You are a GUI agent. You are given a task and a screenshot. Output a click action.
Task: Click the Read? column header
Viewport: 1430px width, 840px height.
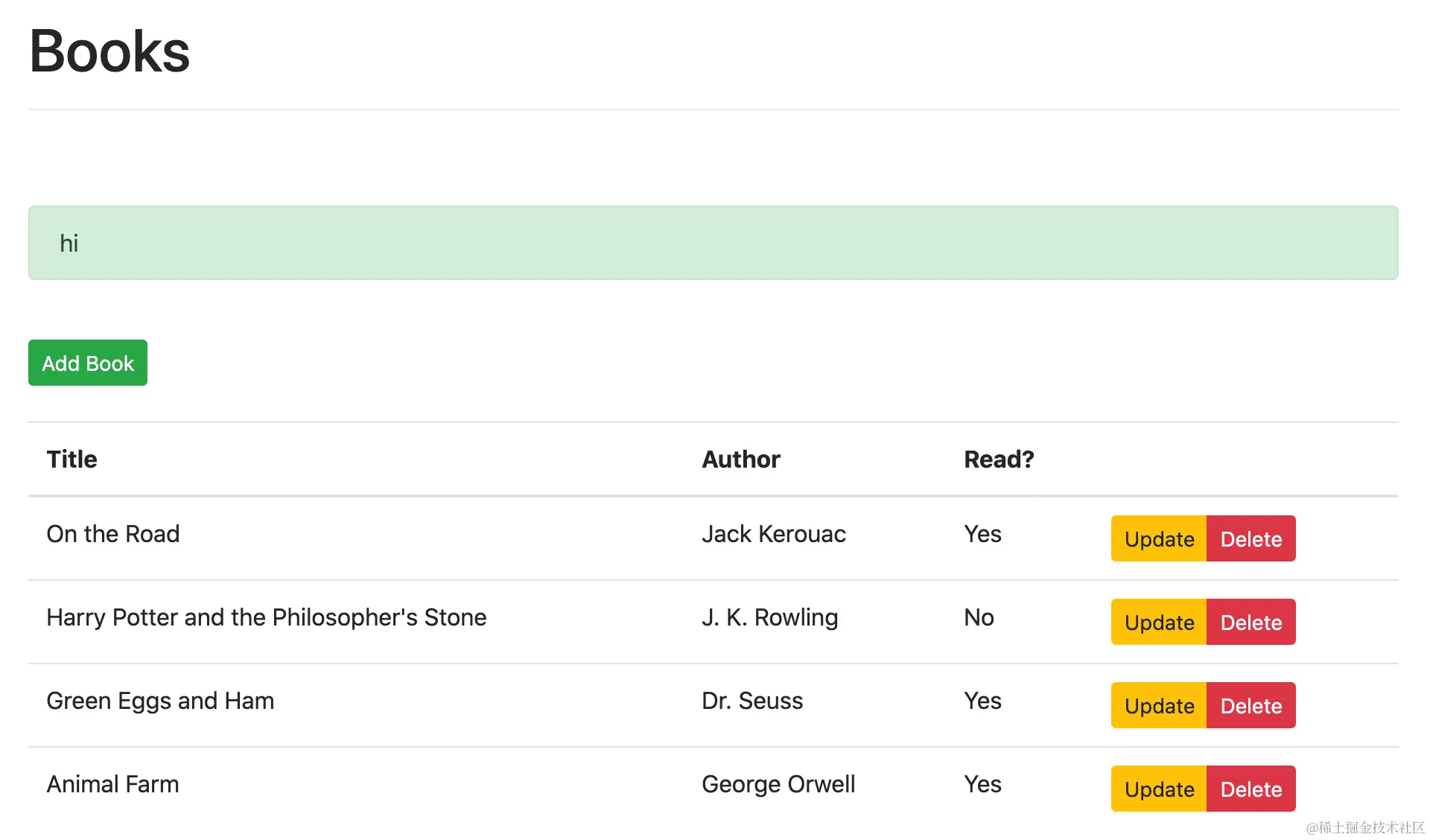[x=998, y=459]
